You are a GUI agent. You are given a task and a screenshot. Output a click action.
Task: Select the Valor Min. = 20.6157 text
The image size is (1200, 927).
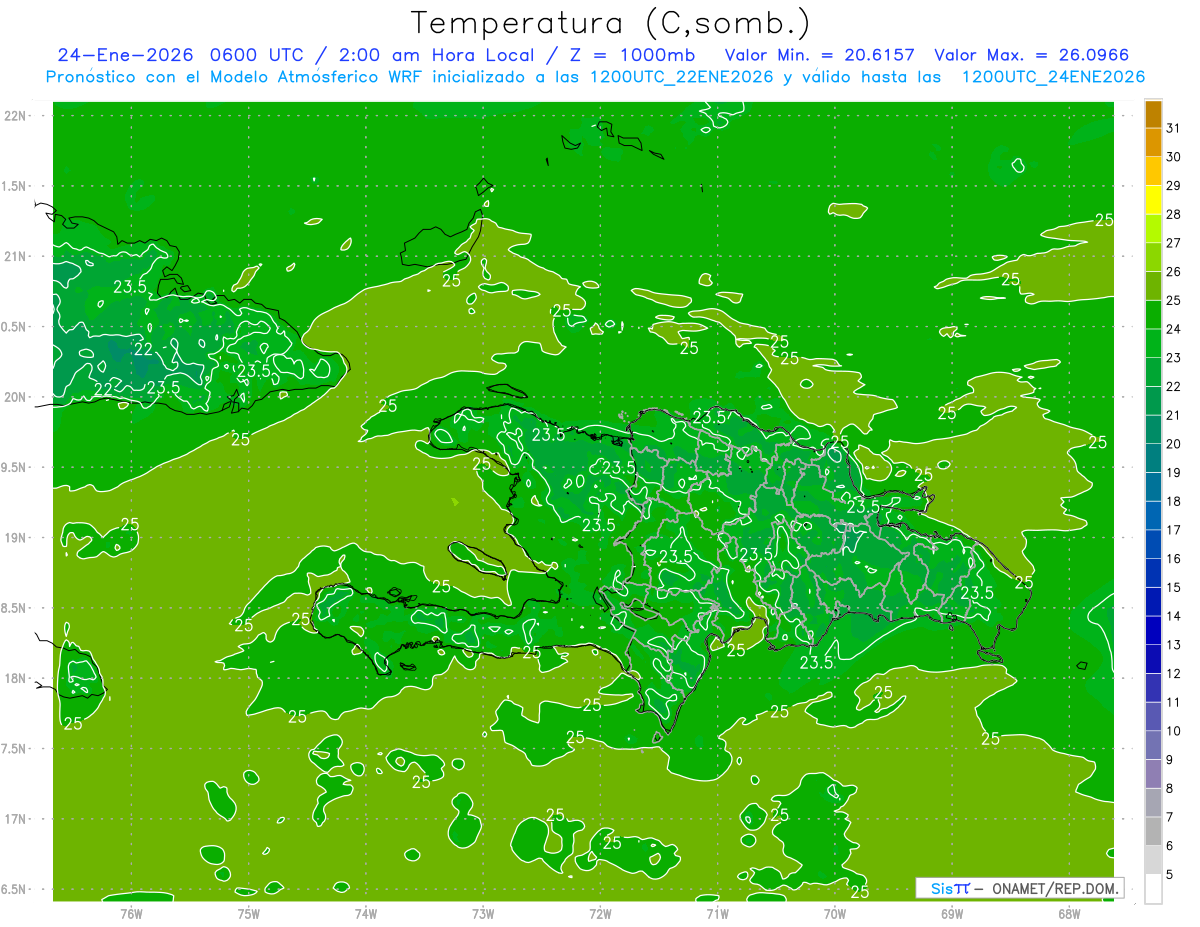[819, 55]
